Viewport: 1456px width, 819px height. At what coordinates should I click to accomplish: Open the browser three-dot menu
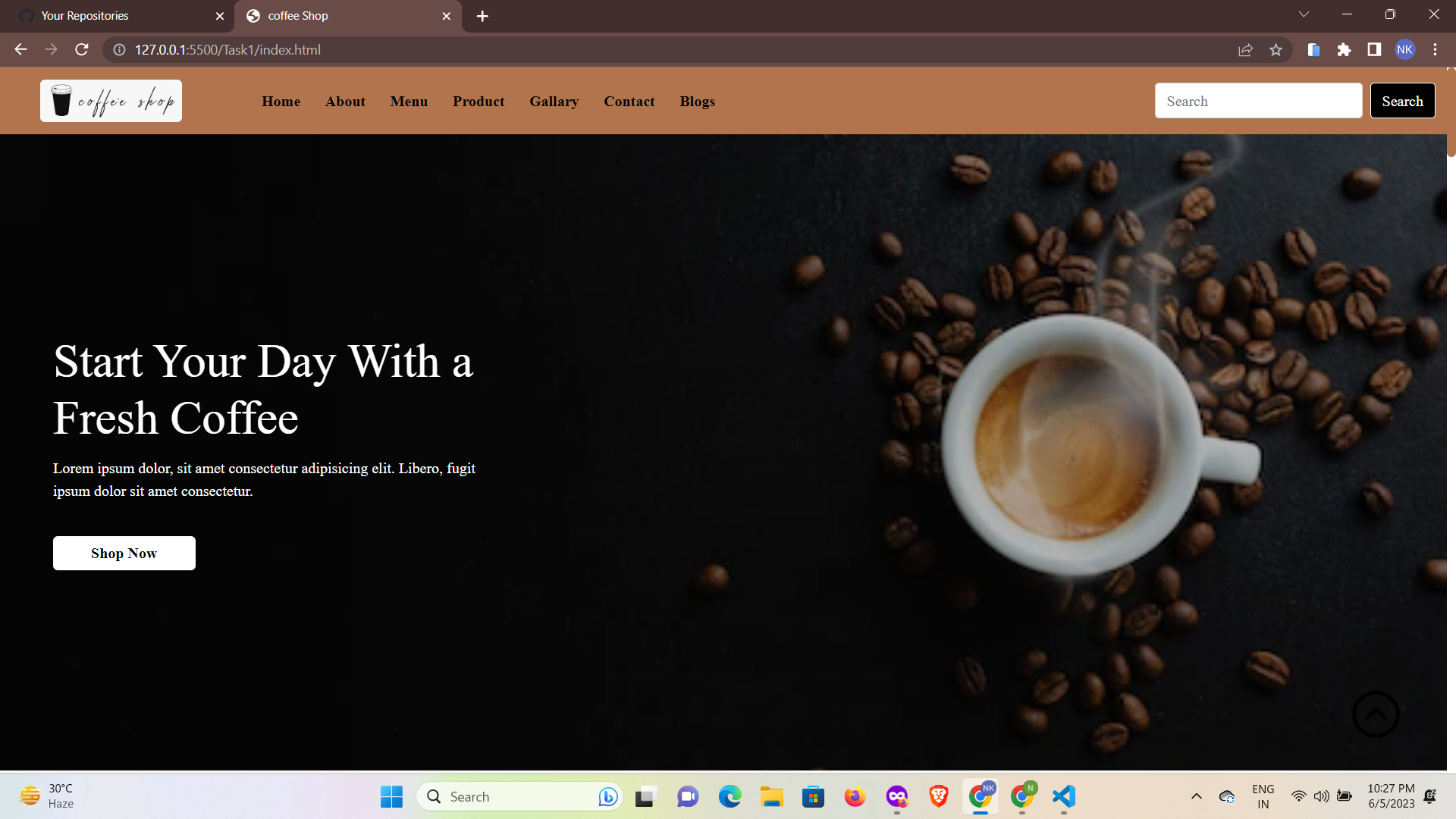pyautogui.click(x=1435, y=49)
